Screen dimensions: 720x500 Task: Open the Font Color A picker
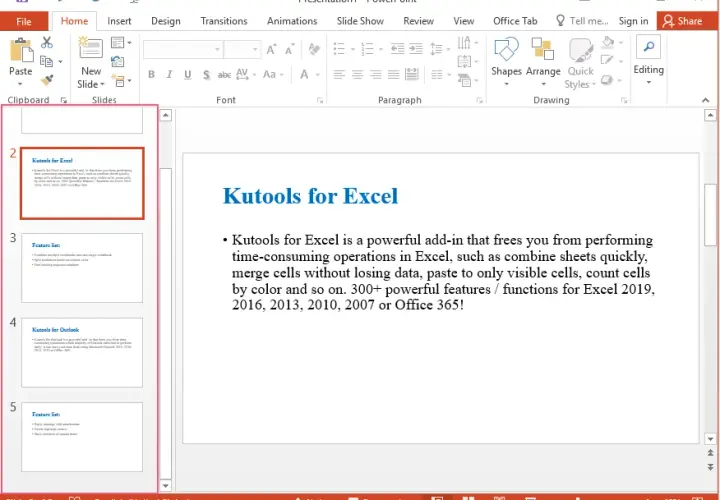304,74
